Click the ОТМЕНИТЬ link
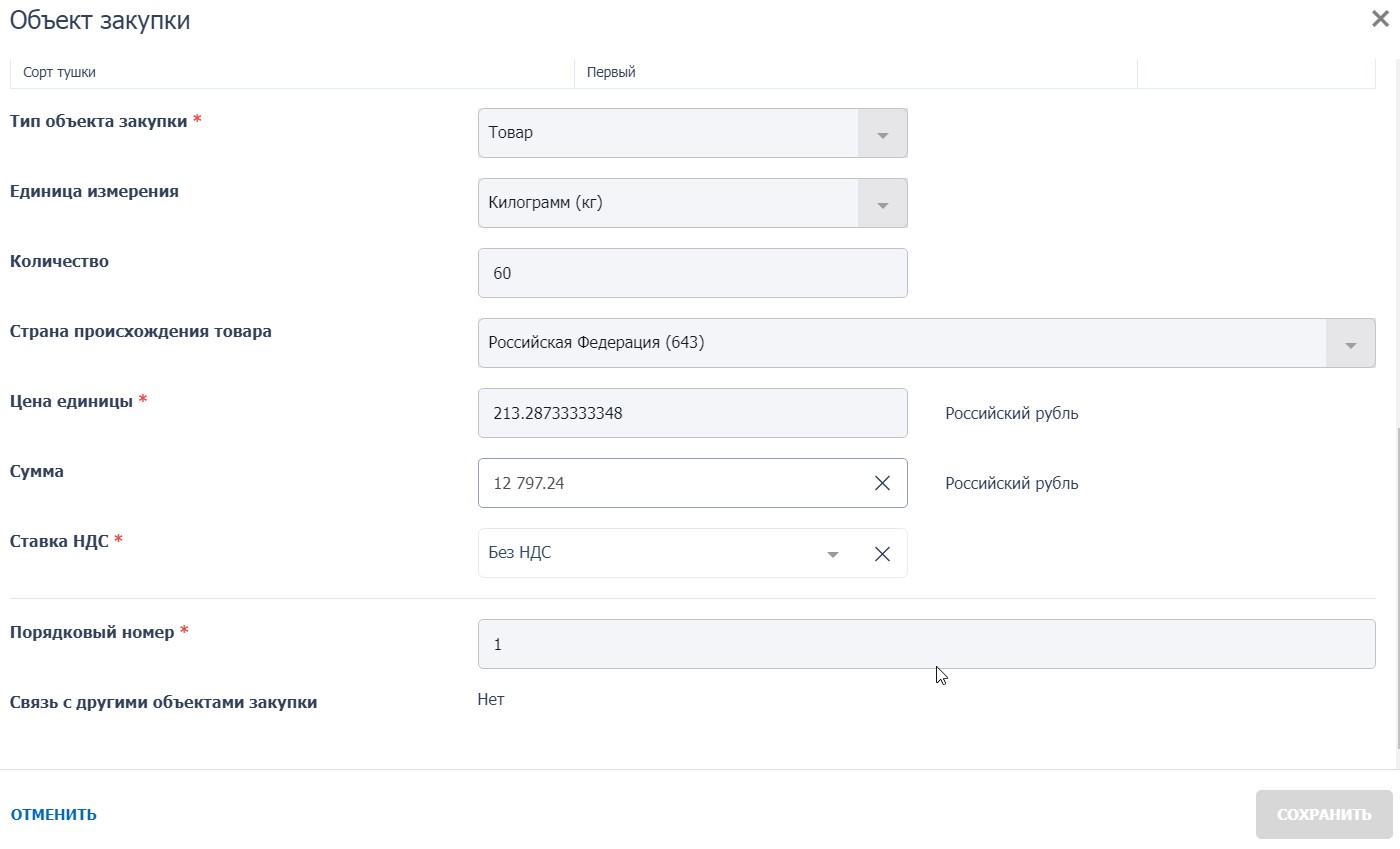1400x849 pixels. 54,814
